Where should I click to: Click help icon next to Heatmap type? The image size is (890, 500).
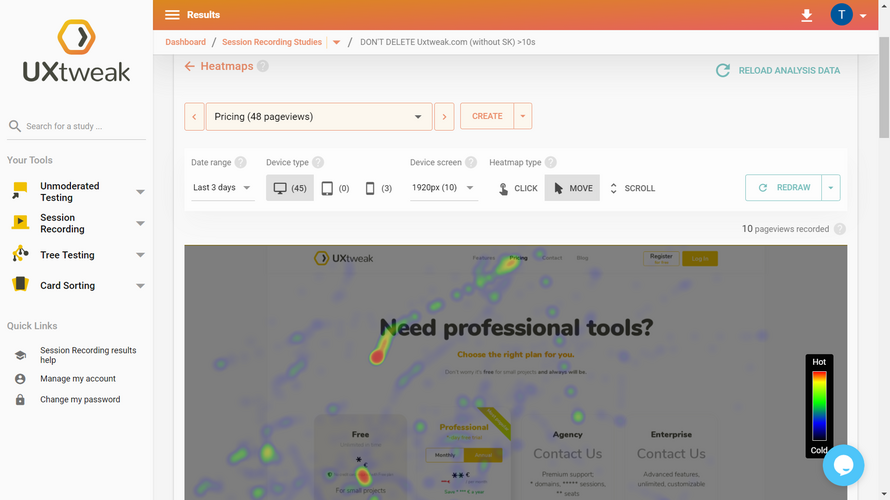pyautogui.click(x=551, y=162)
